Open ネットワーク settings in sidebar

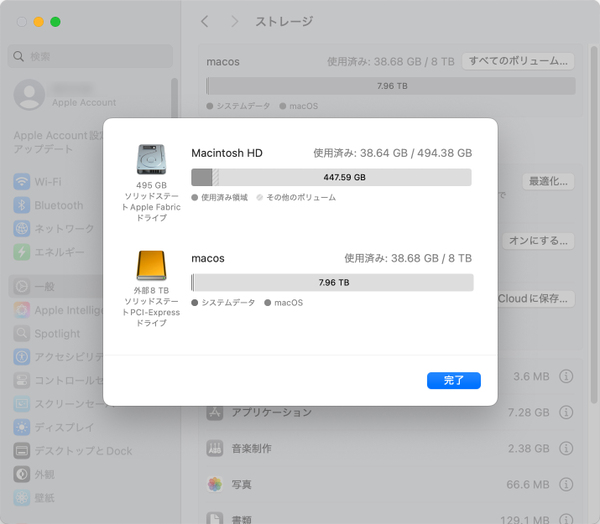coord(54,229)
